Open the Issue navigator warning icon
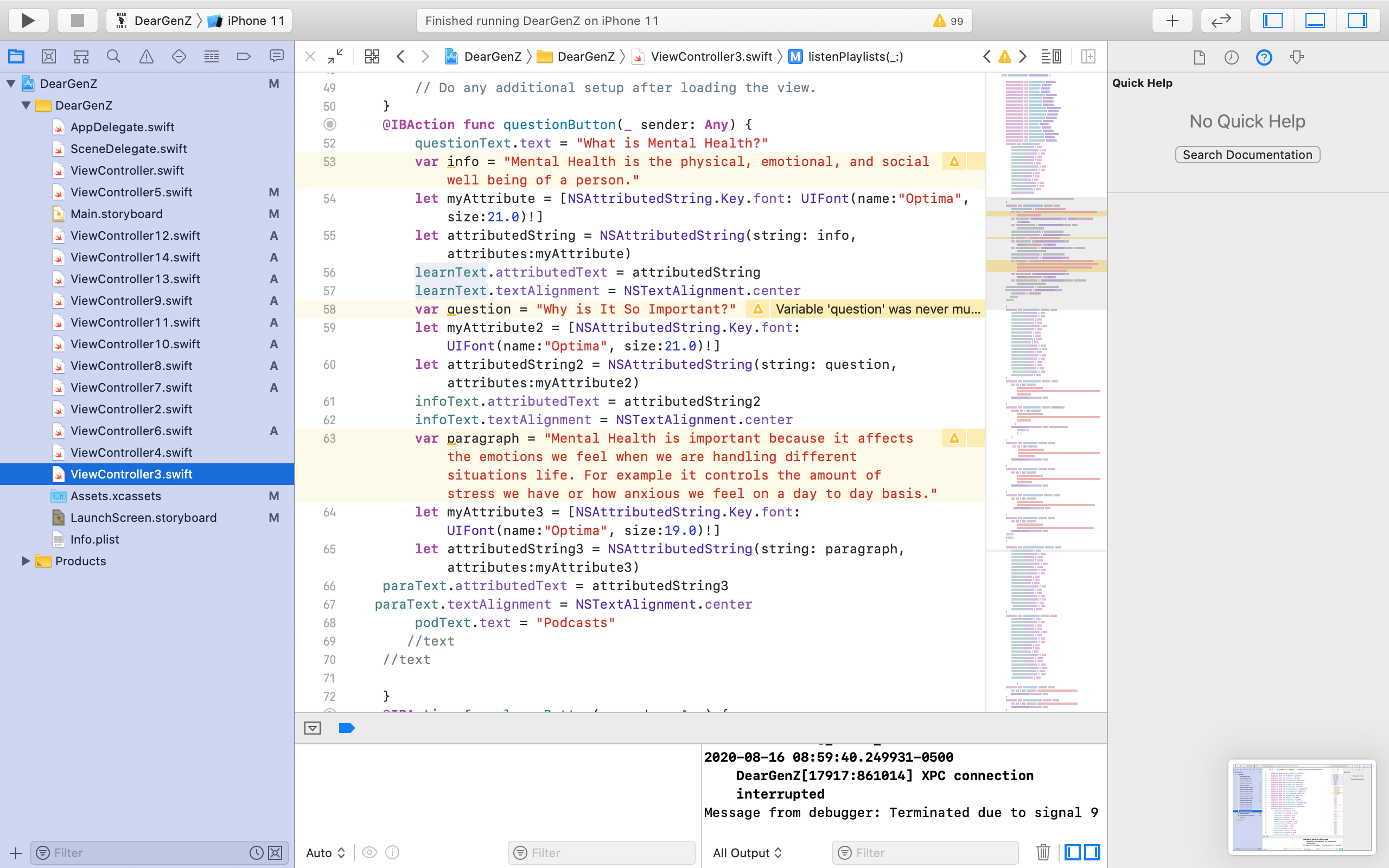This screenshot has height=868, width=1389. click(146, 56)
